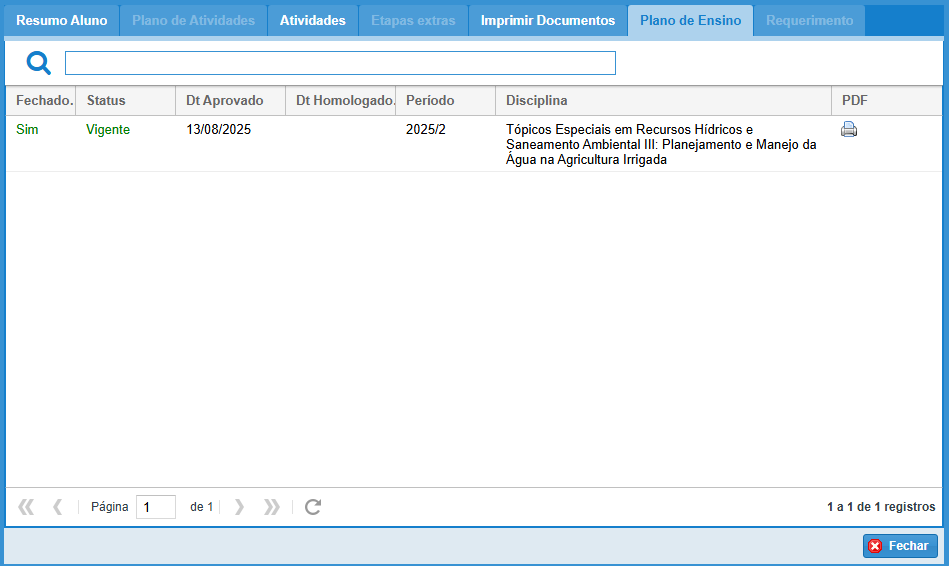Image resolution: width=949 pixels, height=566 pixels.
Task: Select the Imprimir Documentos tab
Action: point(547,21)
